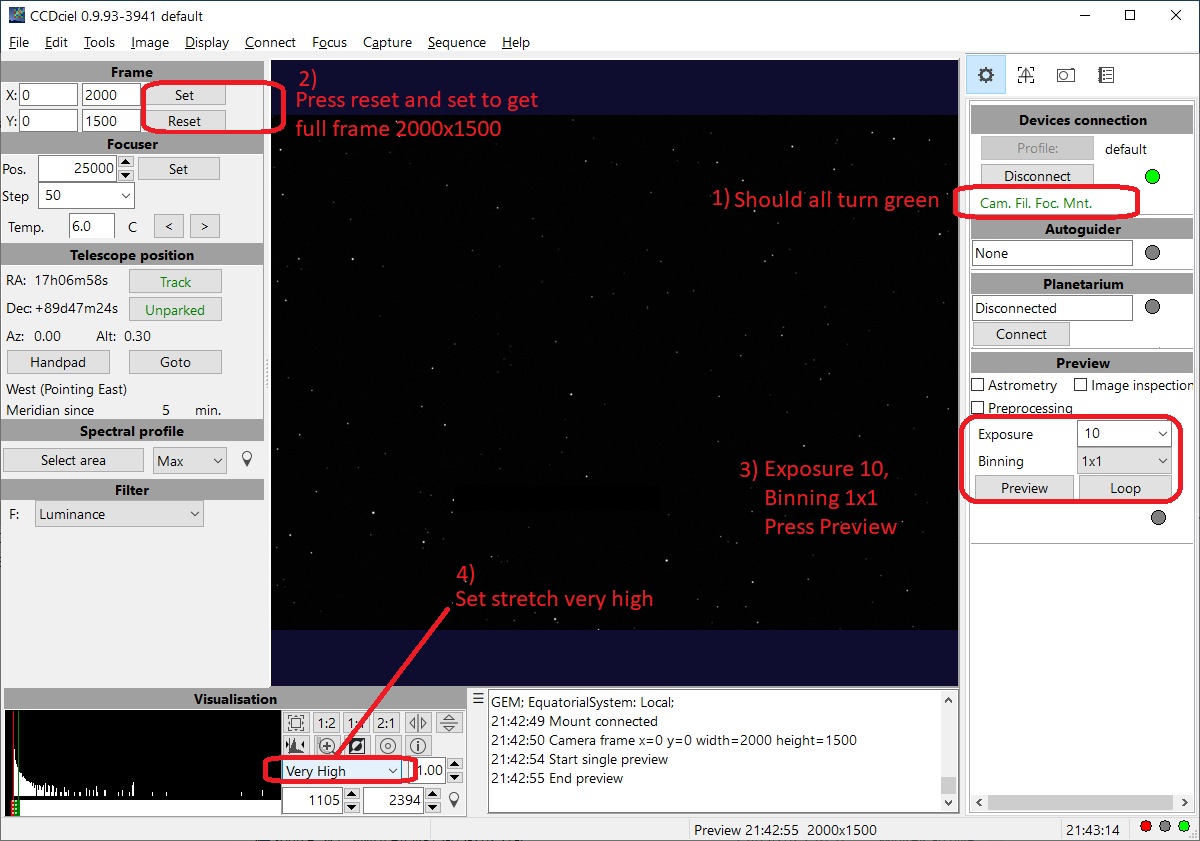The width and height of the screenshot is (1200, 841).
Task: Click the Loop button
Action: (1125, 488)
